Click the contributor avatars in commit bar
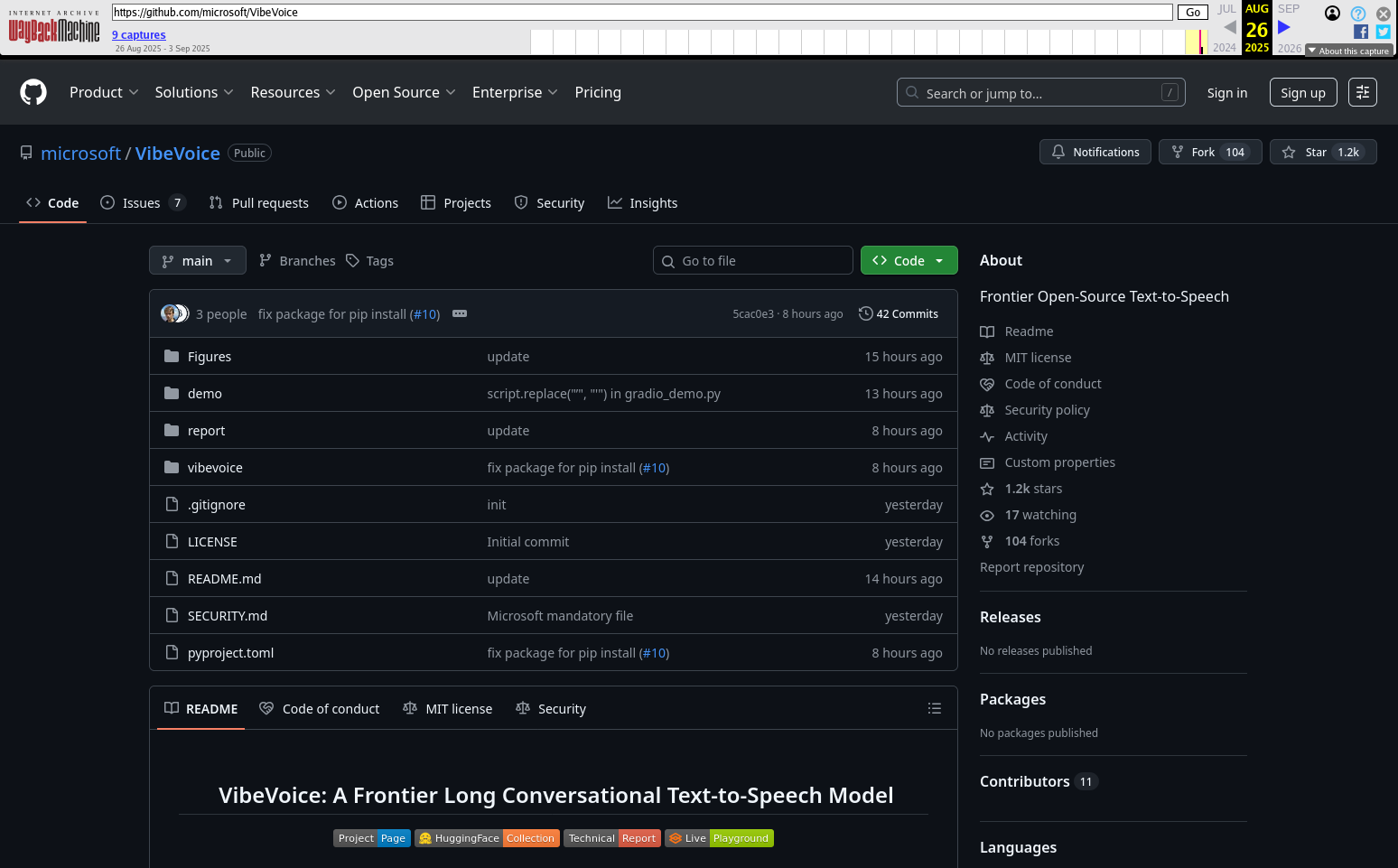 click(174, 313)
